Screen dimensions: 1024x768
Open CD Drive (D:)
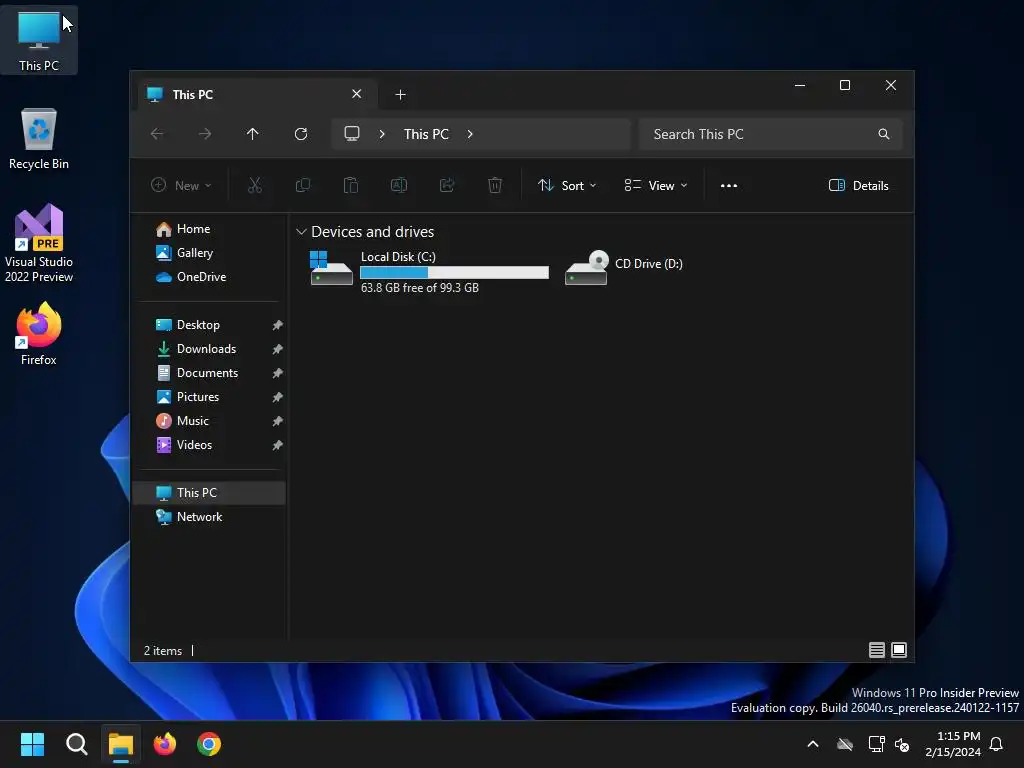click(624, 266)
